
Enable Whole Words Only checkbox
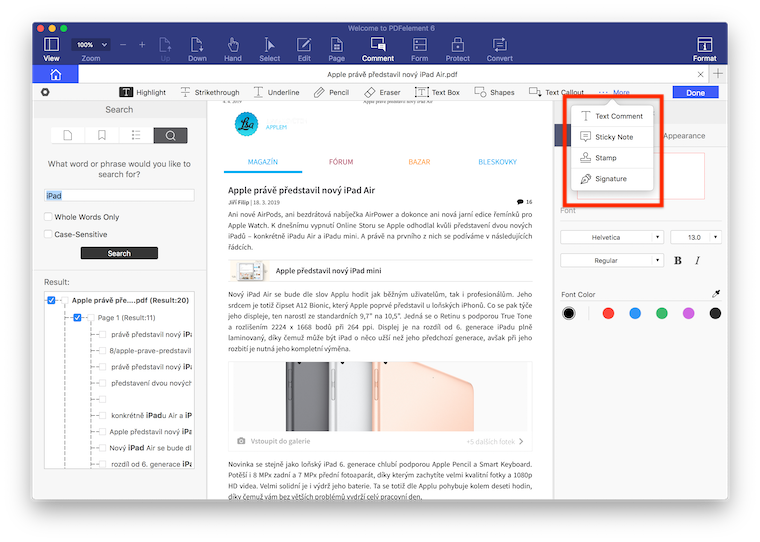48,217
